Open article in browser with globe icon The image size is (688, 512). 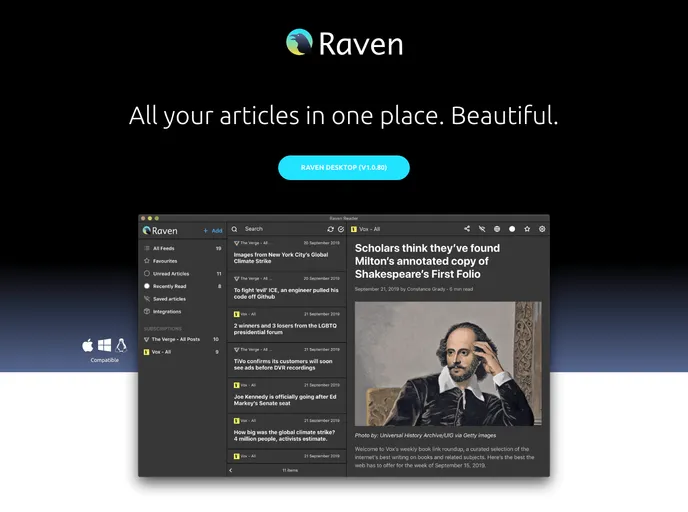point(497,229)
